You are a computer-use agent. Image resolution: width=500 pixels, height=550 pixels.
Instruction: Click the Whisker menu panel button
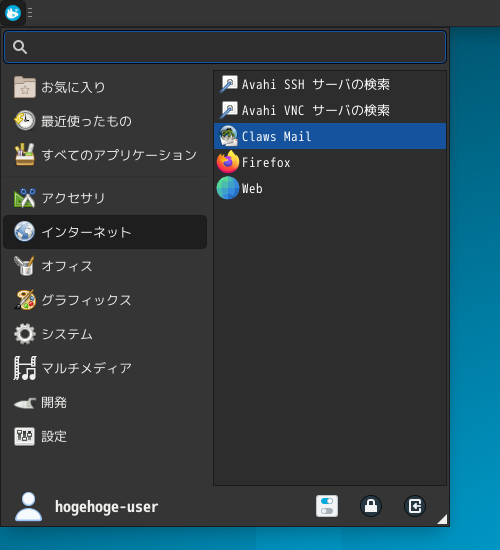(13, 13)
